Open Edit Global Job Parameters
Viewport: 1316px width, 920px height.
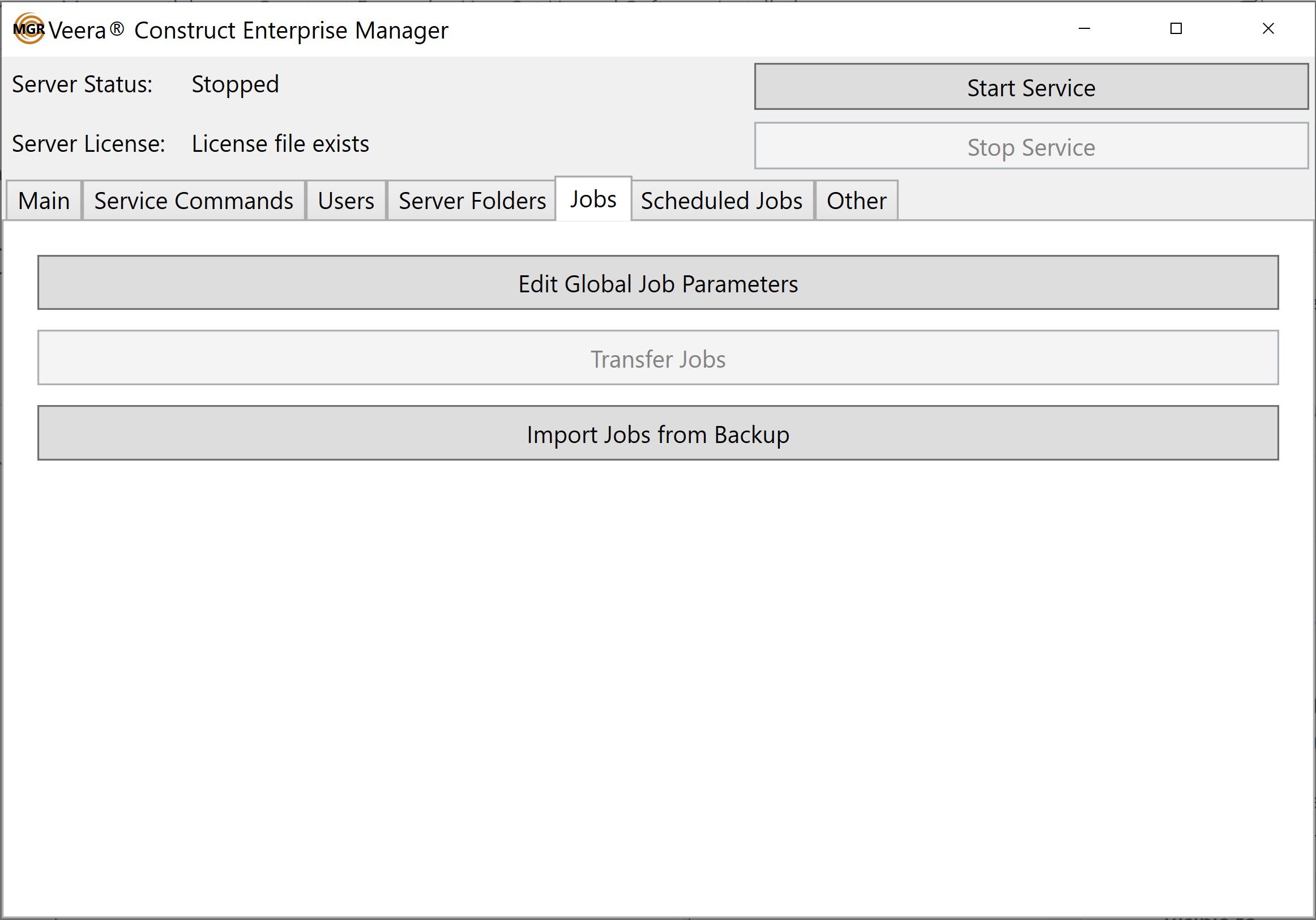coord(658,283)
